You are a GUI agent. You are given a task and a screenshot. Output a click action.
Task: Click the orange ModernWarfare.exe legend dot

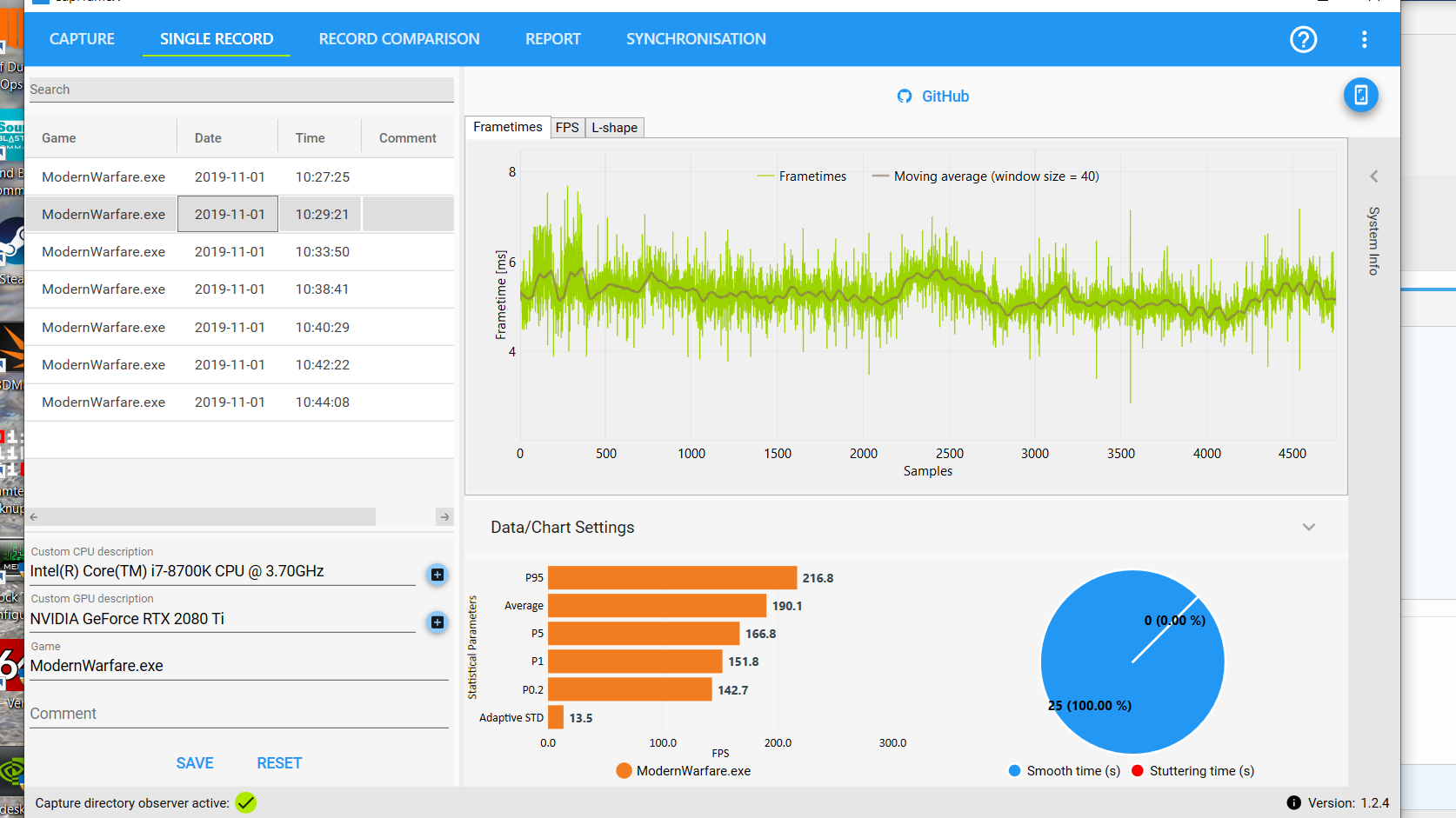click(x=624, y=771)
